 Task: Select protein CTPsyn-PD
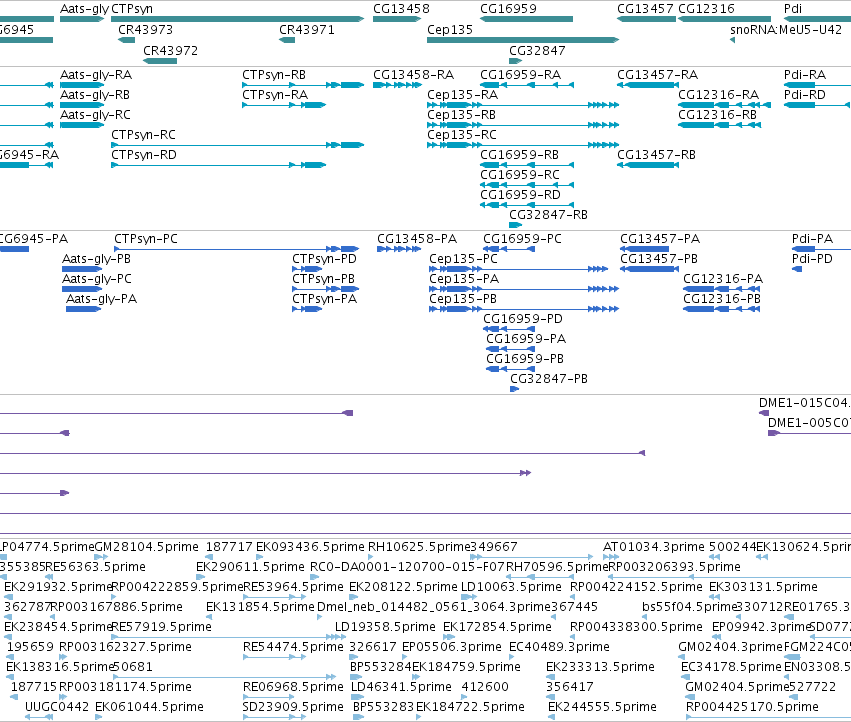pyautogui.click(x=307, y=269)
